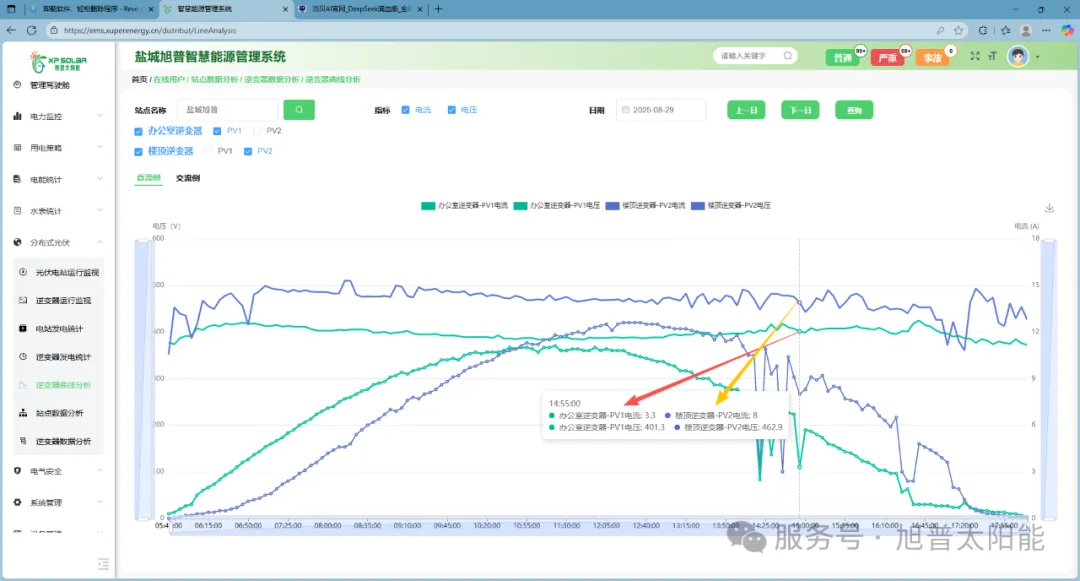Click the 严重 alarm button
1080x581 pixels.
[887, 58]
